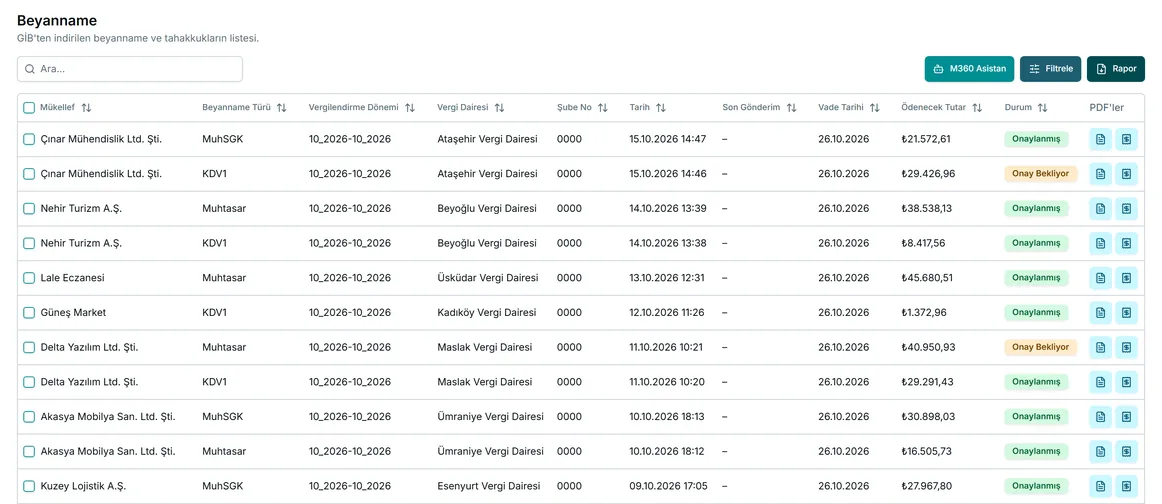Open beyanname PDF for Akasya Mobilya Muhtasar row
The width and height of the screenshot is (1162, 504).
1100,451
